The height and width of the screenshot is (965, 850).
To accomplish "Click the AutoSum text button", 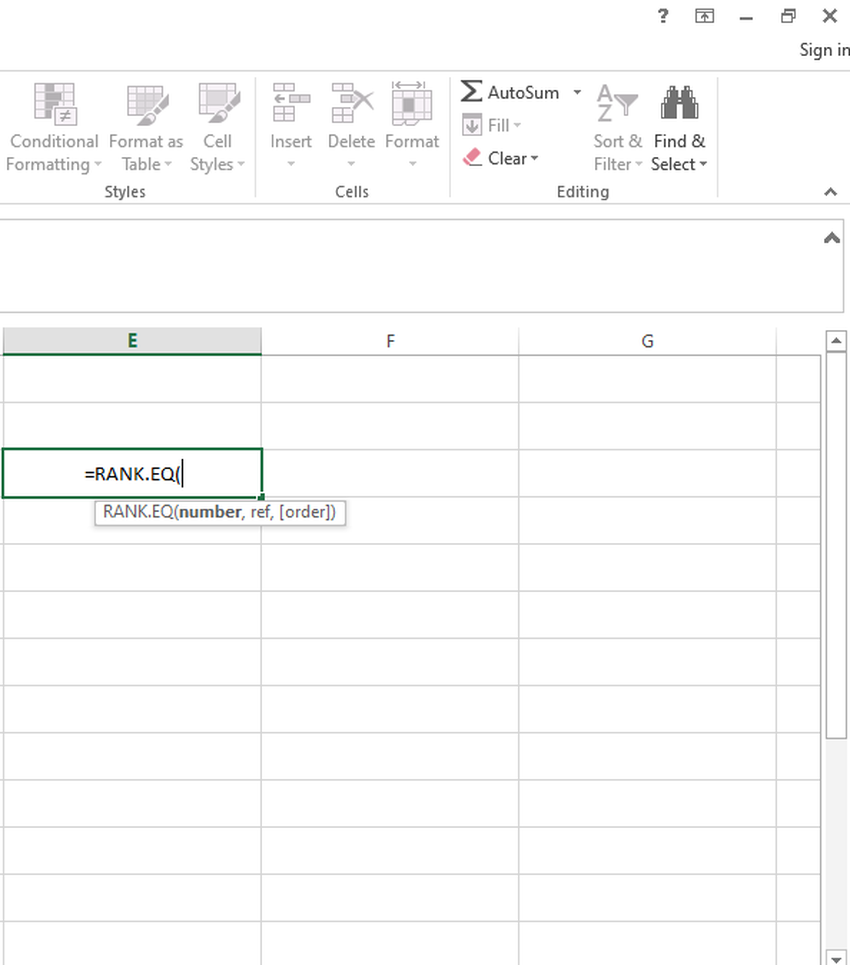I will 523,92.
